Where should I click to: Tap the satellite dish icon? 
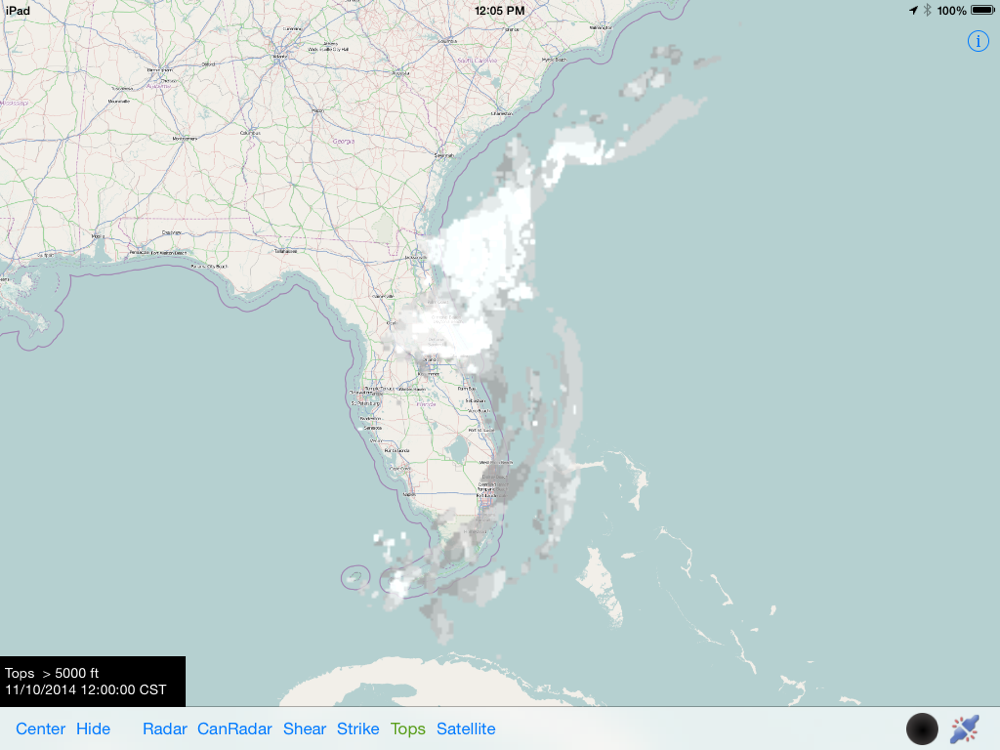click(964, 729)
